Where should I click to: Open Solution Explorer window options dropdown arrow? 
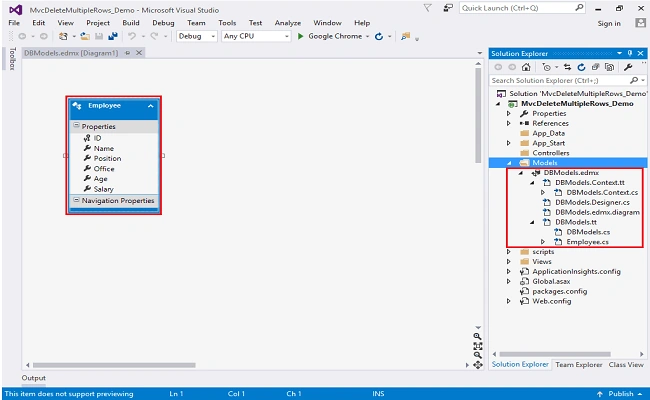tap(619, 53)
